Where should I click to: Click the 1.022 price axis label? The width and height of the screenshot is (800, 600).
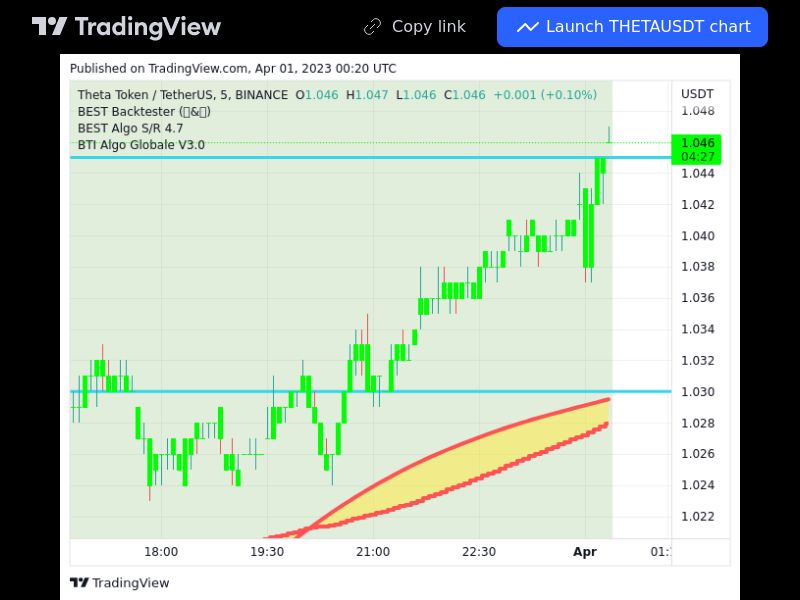[x=697, y=516]
